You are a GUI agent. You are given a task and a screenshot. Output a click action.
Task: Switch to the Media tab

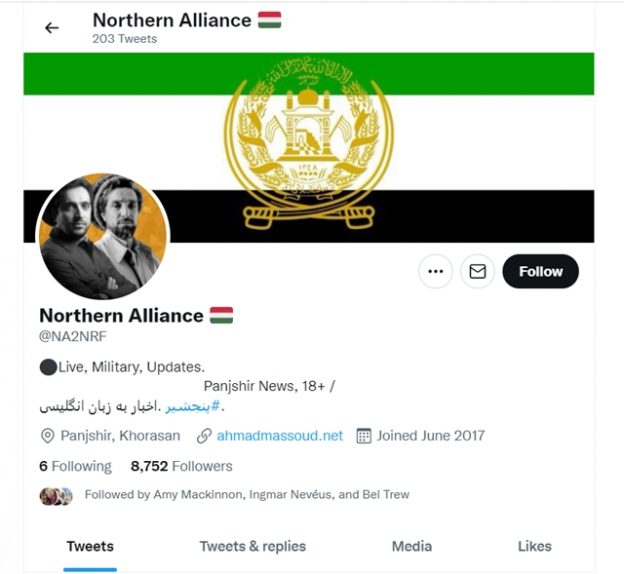click(x=412, y=546)
